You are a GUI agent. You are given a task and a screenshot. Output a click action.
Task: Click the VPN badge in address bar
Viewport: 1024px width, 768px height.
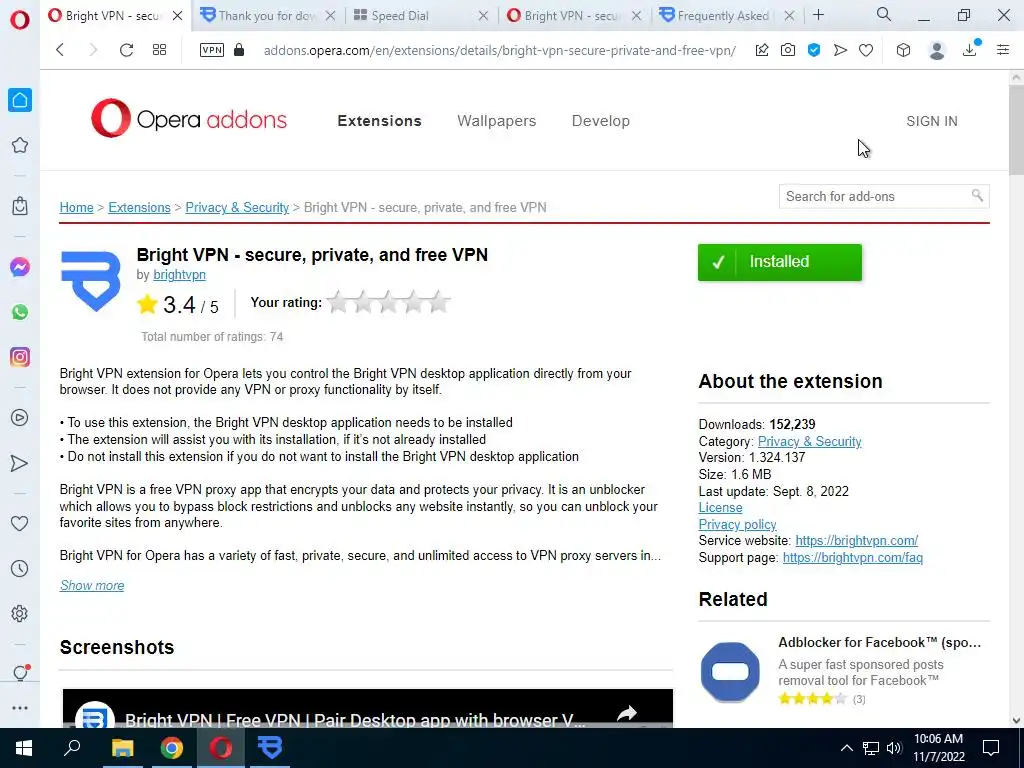click(212, 50)
